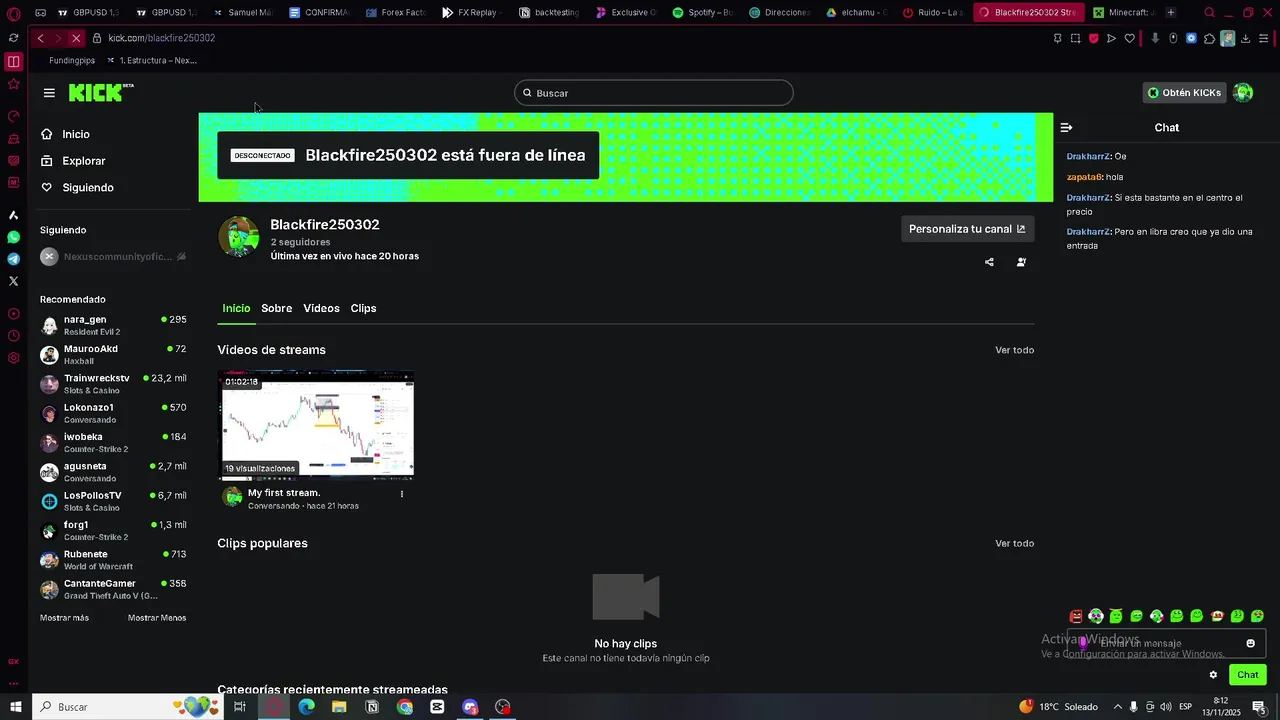Insert the rightmost heart-eyes emote
This screenshot has width=1280, height=720.
[1257, 616]
